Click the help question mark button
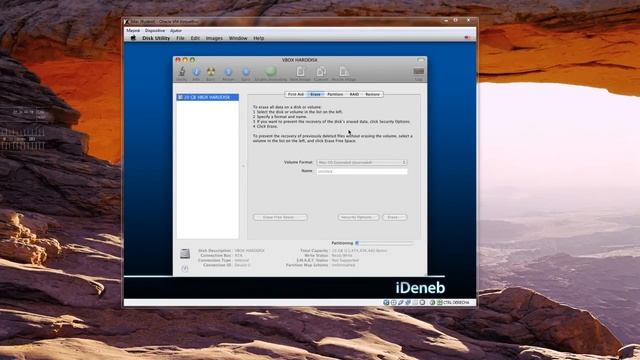Viewport: 640px width, 360px height. (x=185, y=269)
